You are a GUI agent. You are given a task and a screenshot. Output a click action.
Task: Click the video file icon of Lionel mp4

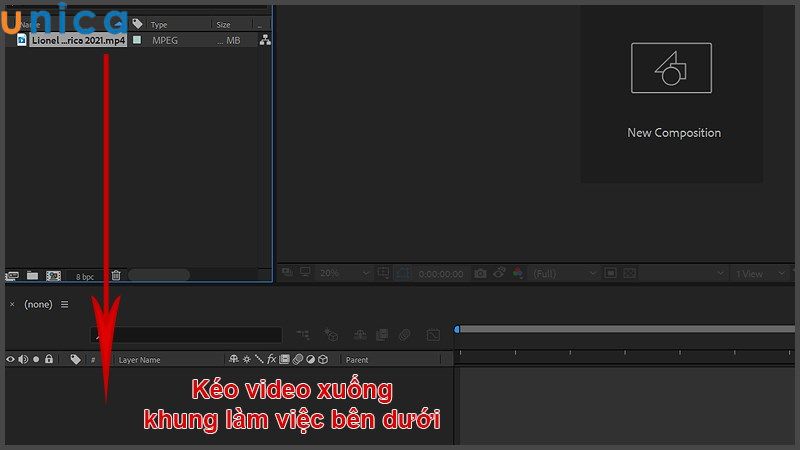click(21, 40)
